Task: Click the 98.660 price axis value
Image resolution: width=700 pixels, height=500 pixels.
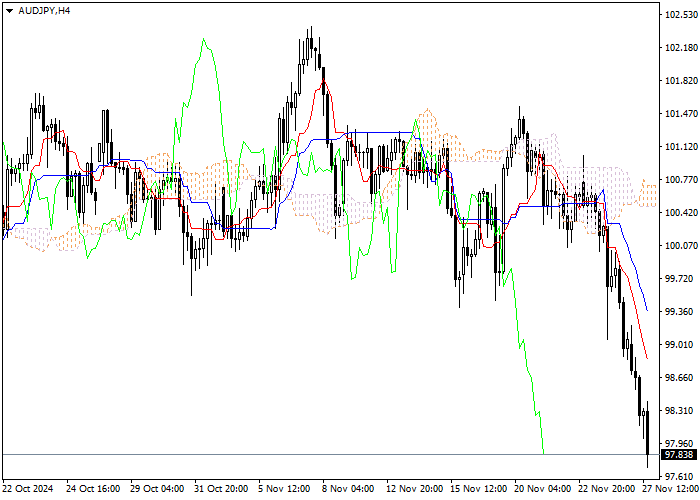Action: tap(679, 378)
